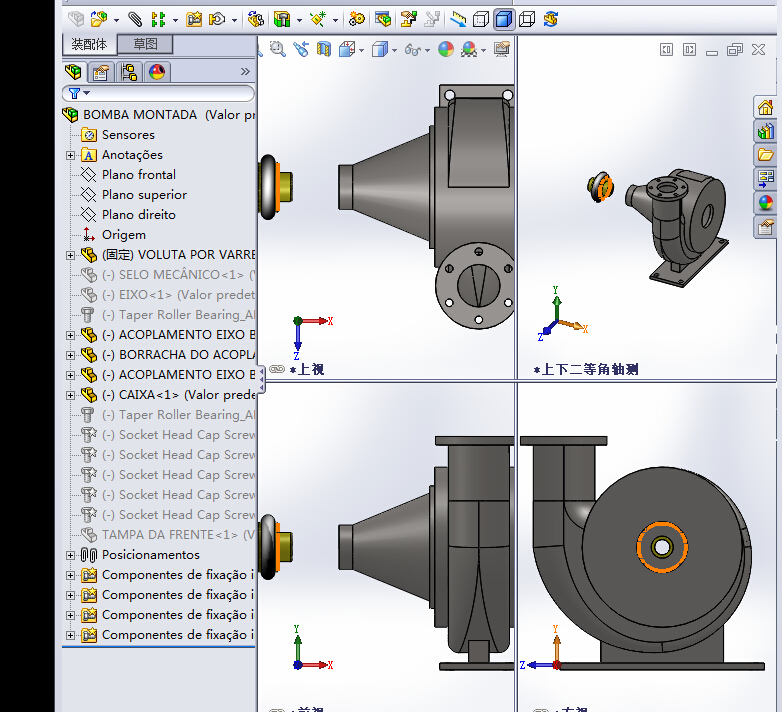
Task: Select the Origem item in tree
Action: (123, 235)
